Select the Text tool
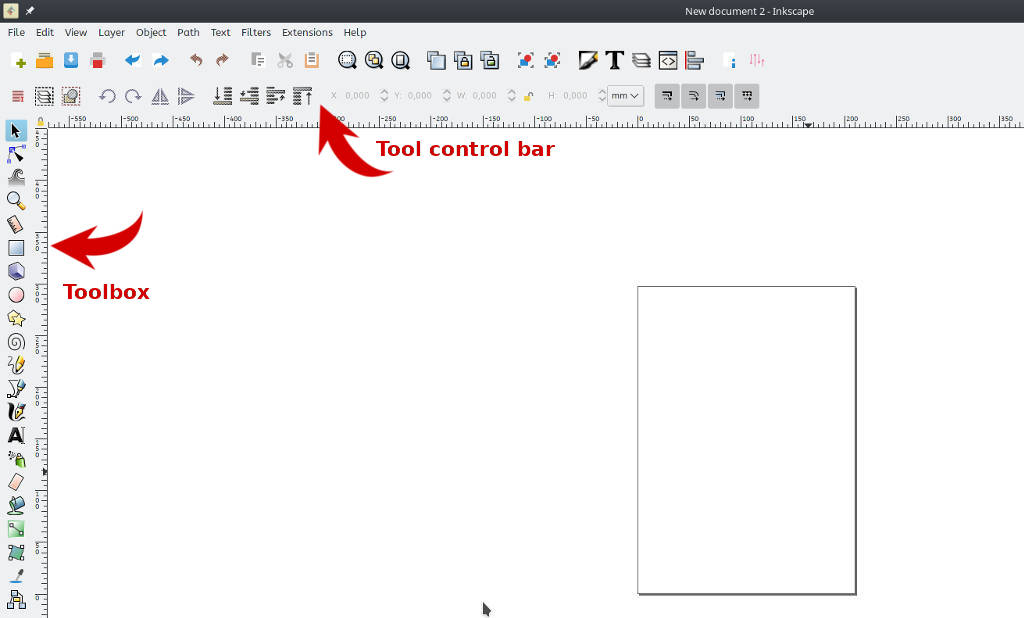The image size is (1024, 618). (x=14, y=436)
